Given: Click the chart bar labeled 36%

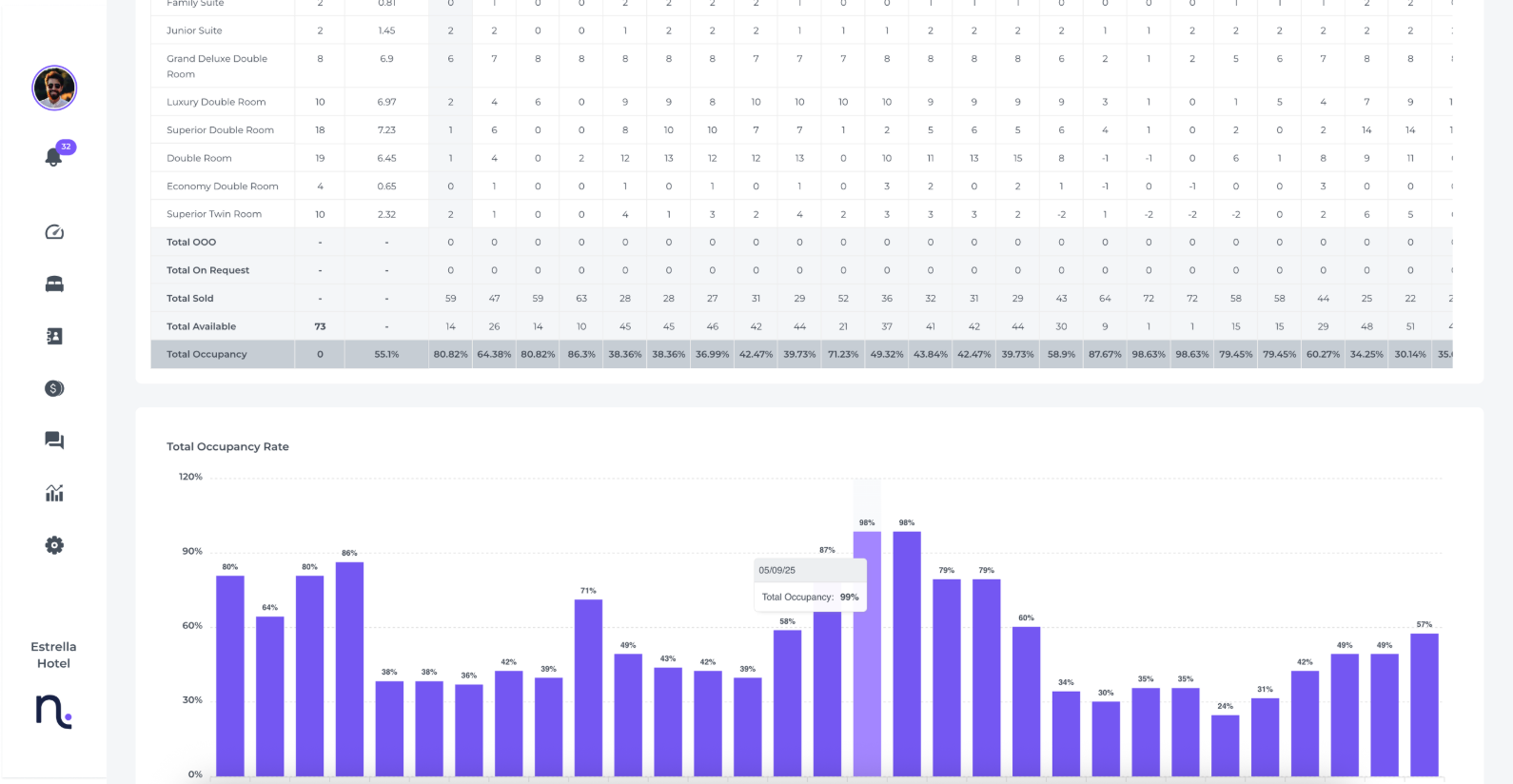Looking at the screenshot, I should tap(468, 731).
